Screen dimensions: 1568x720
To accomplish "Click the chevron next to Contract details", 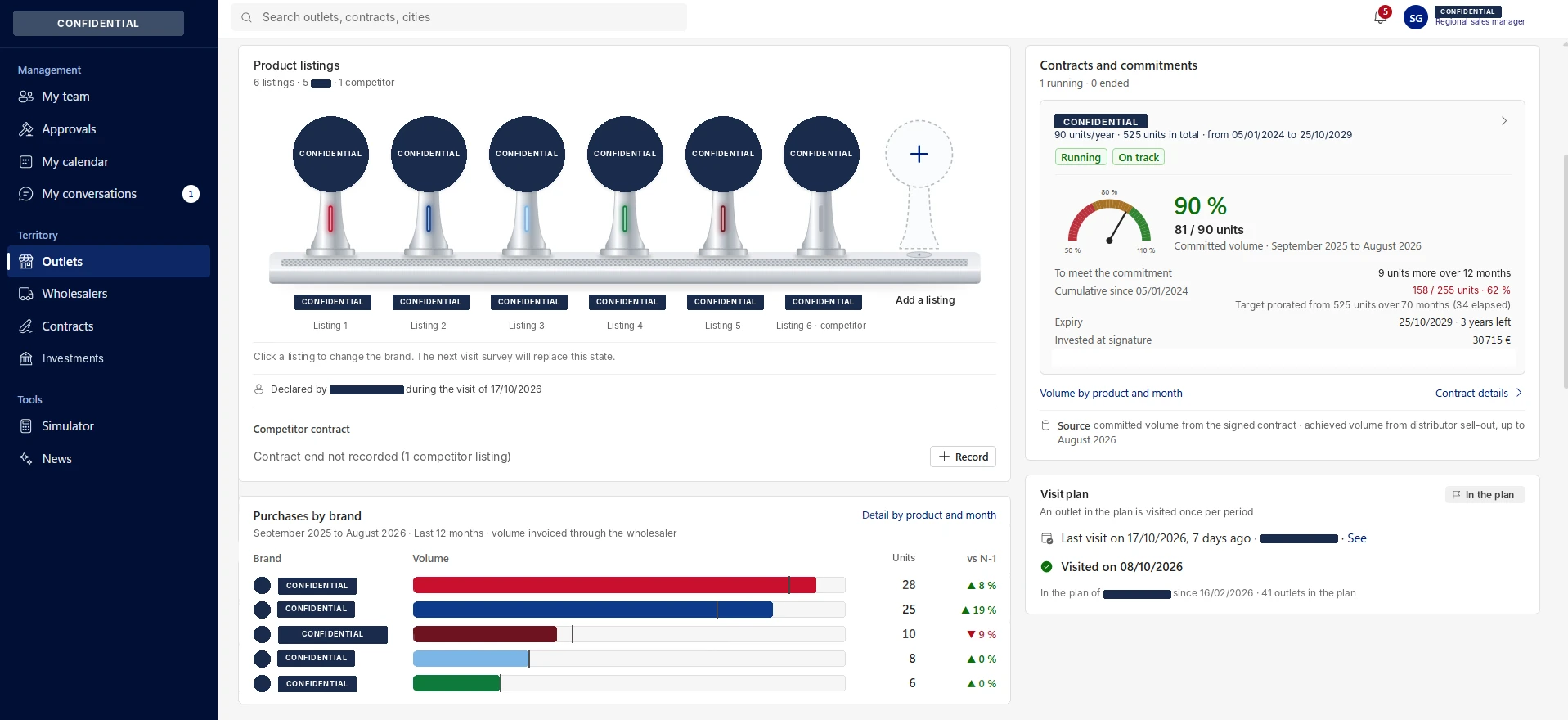I will (1519, 393).
